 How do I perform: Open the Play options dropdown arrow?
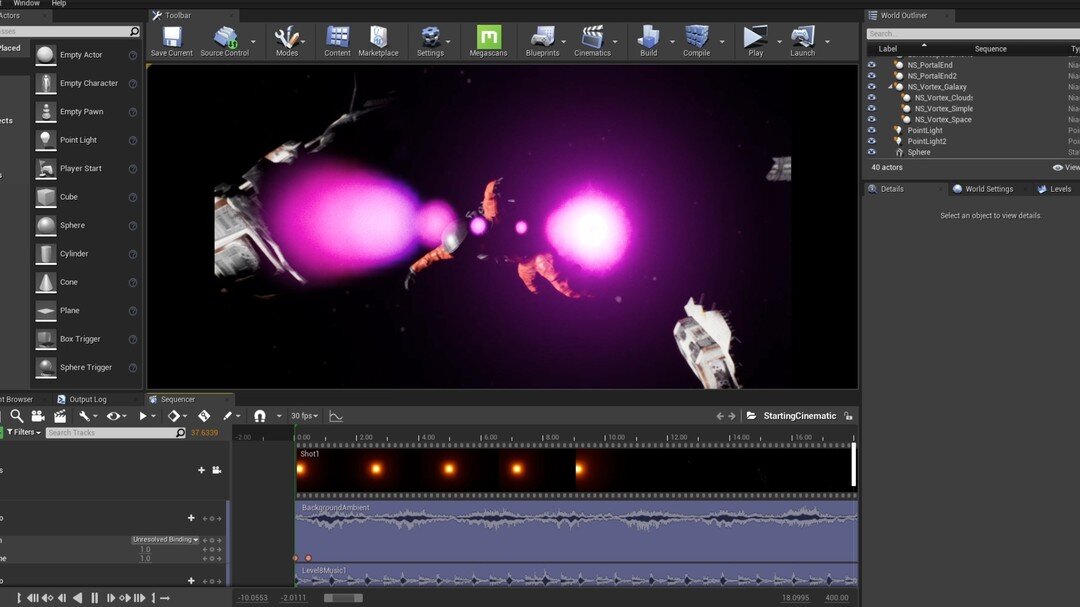click(x=779, y=42)
